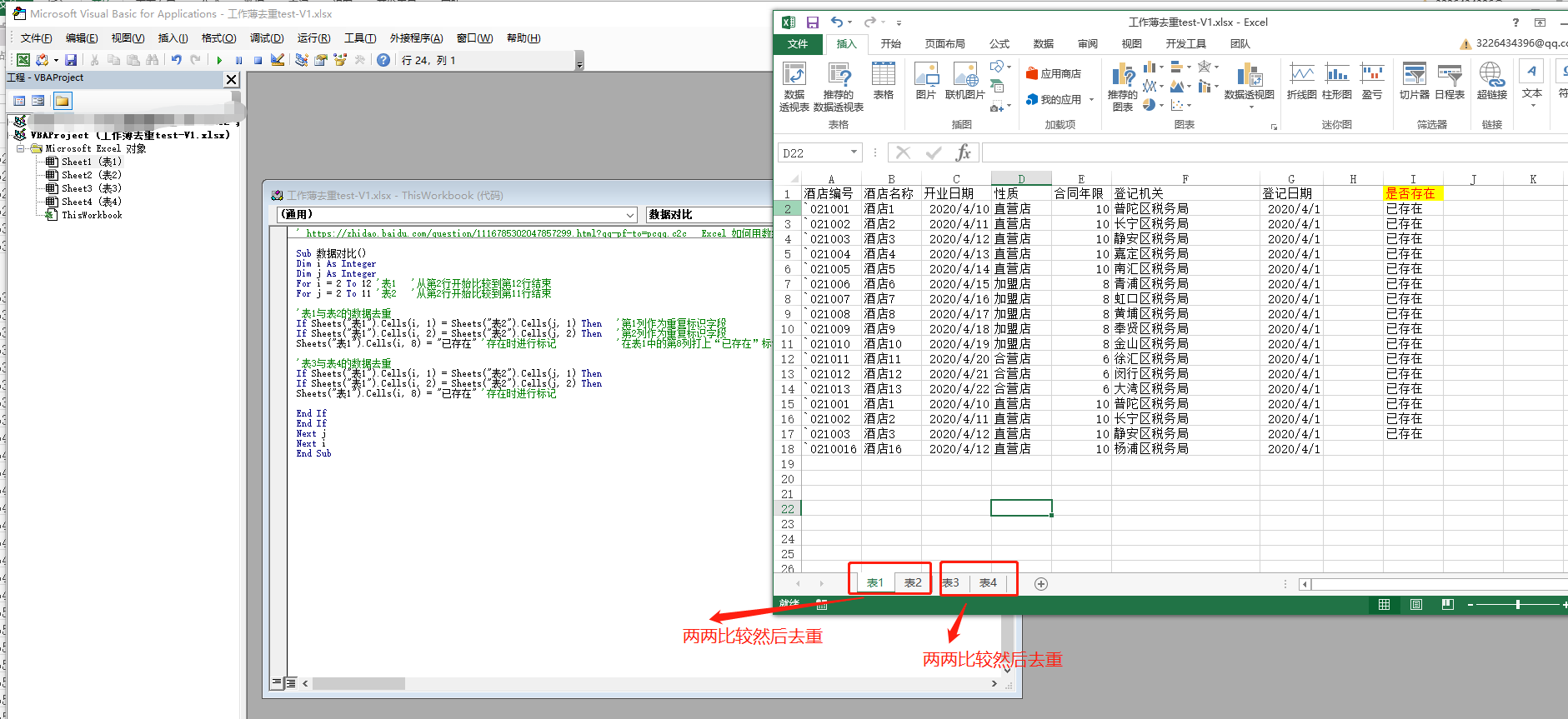Select yellow header cell 是否存在
The width and height of the screenshot is (1568, 719).
pos(1413,193)
